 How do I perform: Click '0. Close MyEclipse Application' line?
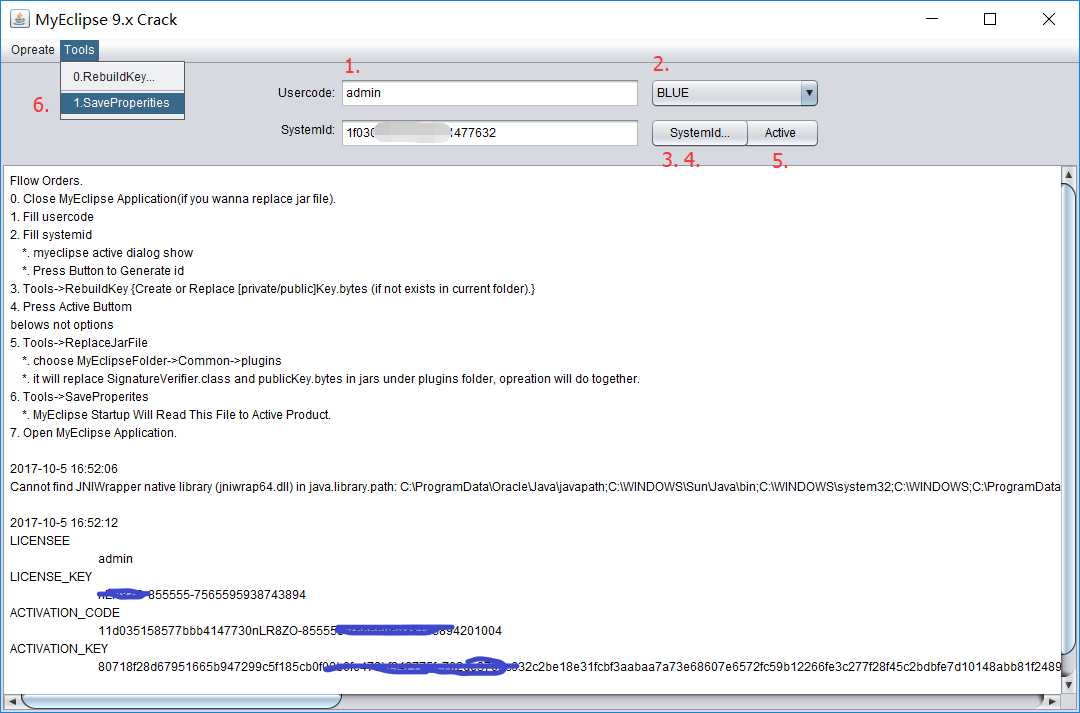coord(173,198)
